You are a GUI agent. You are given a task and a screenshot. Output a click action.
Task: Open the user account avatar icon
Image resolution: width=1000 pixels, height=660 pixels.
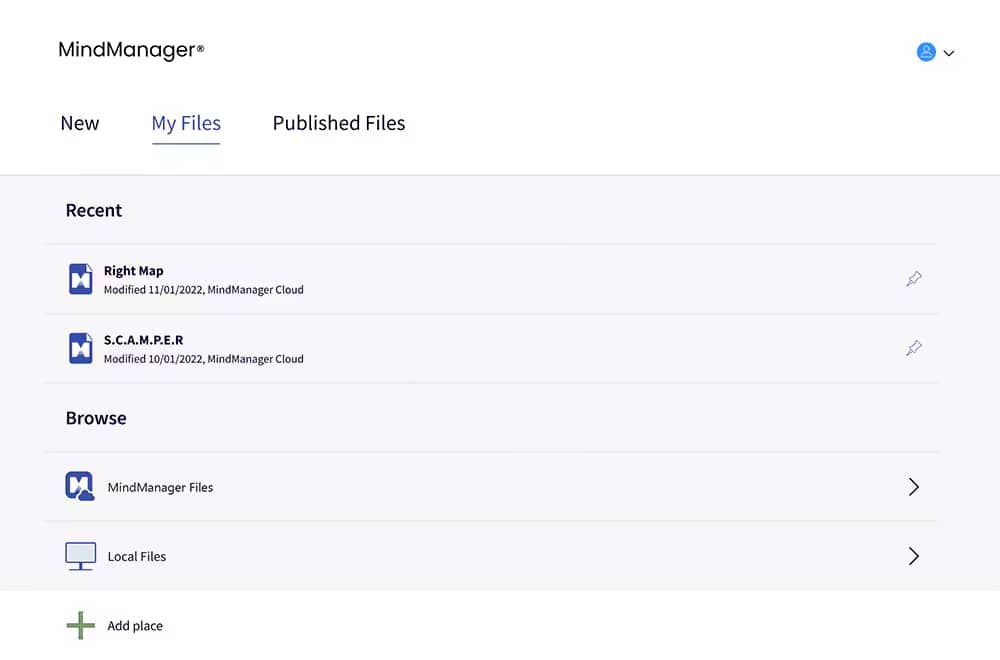tap(925, 52)
